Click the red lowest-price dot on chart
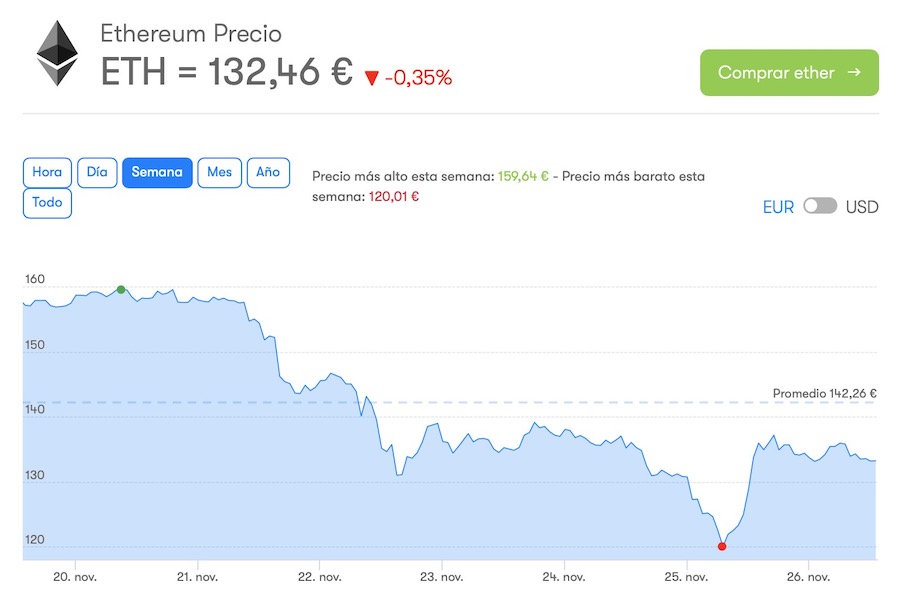Viewport: 900px width, 593px height. click(722, 546)
